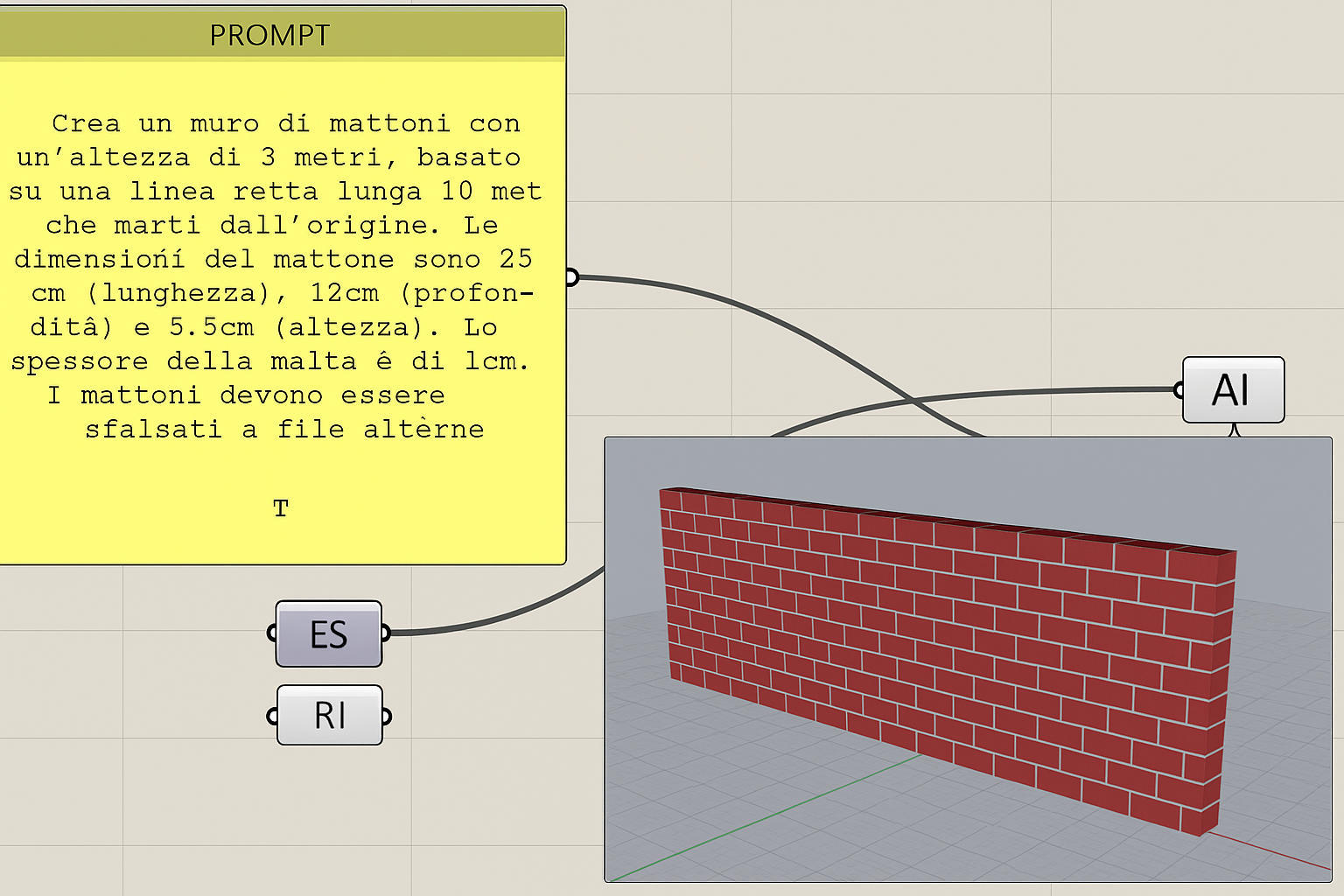Click the 'T' label in prompt panel

pos(280,507)
